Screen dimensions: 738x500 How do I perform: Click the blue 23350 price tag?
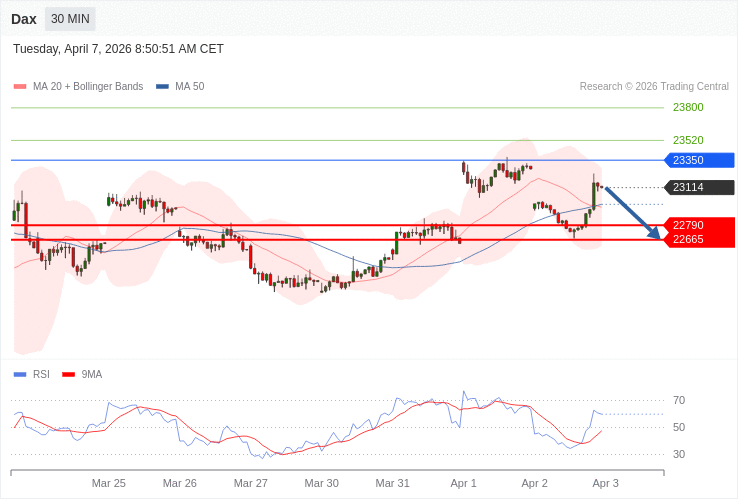pyautogui.click(x=700, y=160)
